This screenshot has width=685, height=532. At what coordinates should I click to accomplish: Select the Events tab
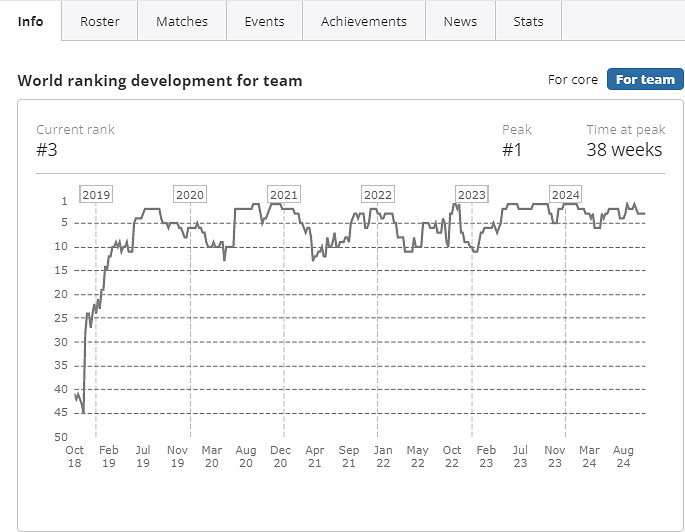pos(264,21)
